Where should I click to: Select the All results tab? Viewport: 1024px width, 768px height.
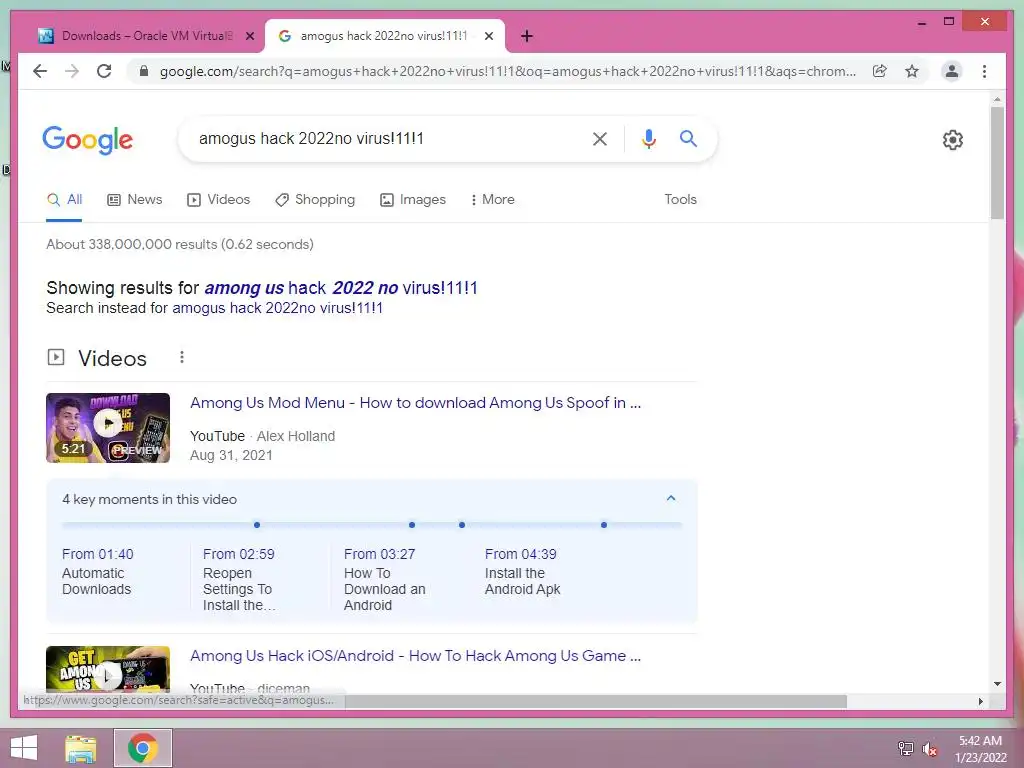click(64, 200)
